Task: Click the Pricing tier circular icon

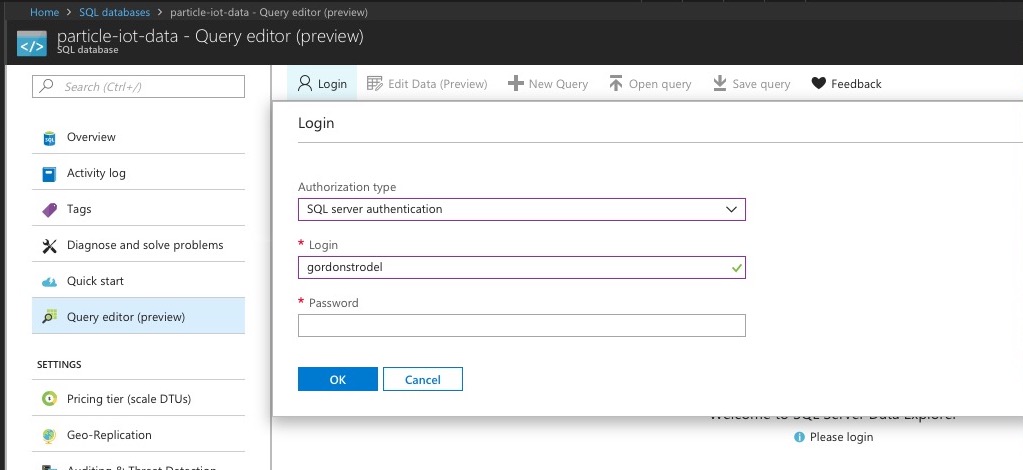Action: [x=49, y=399]
